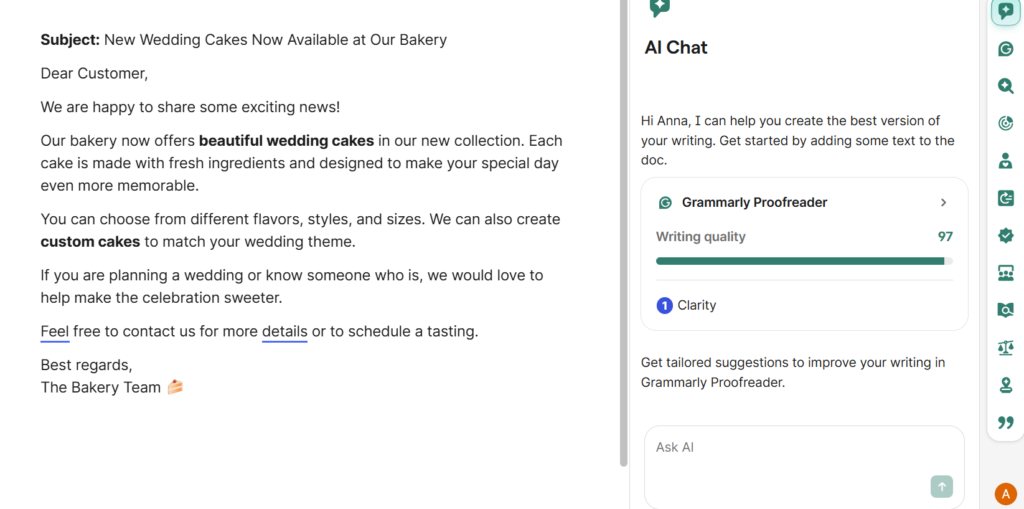Open the Clarity suggestion count badge
The image size is (1024, 509).
pos(664,305)
